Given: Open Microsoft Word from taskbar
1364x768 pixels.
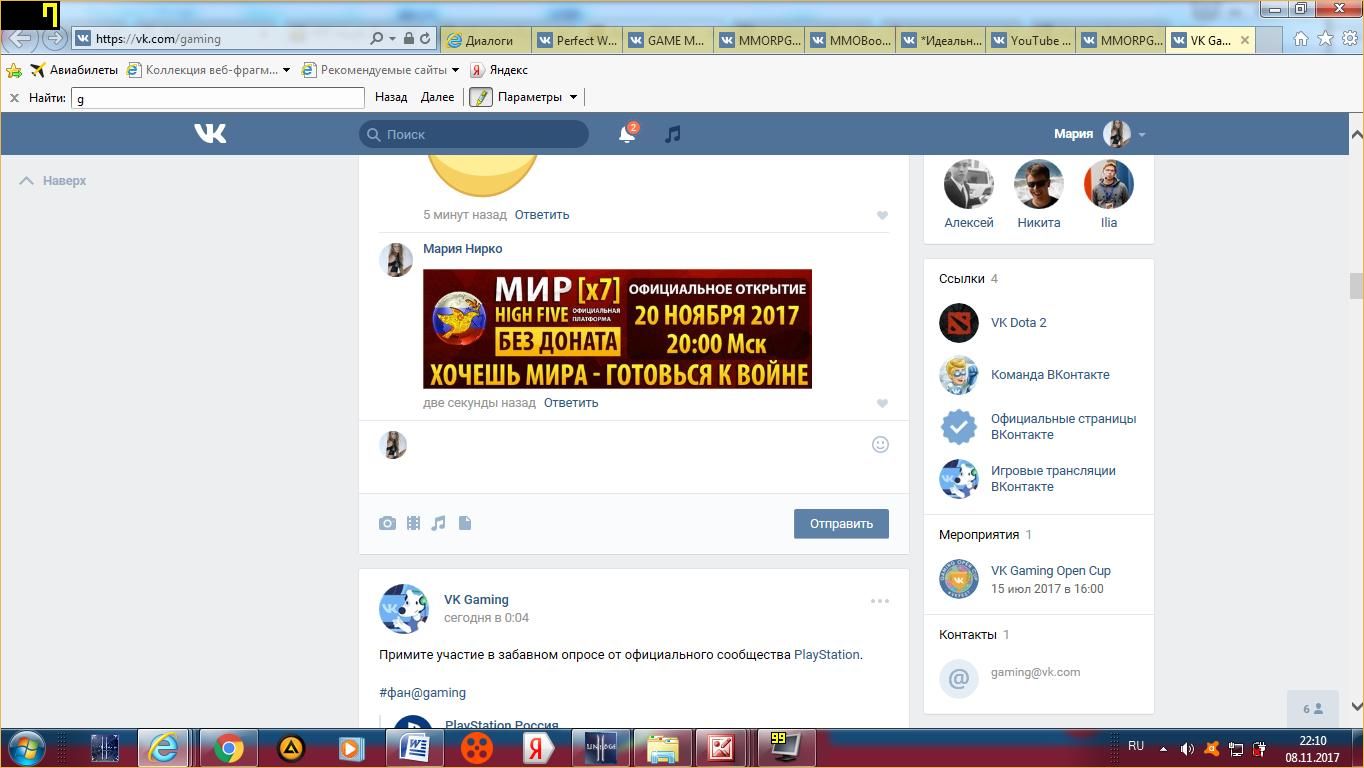Looking at the screenshot, I should (x=415, y=748).
